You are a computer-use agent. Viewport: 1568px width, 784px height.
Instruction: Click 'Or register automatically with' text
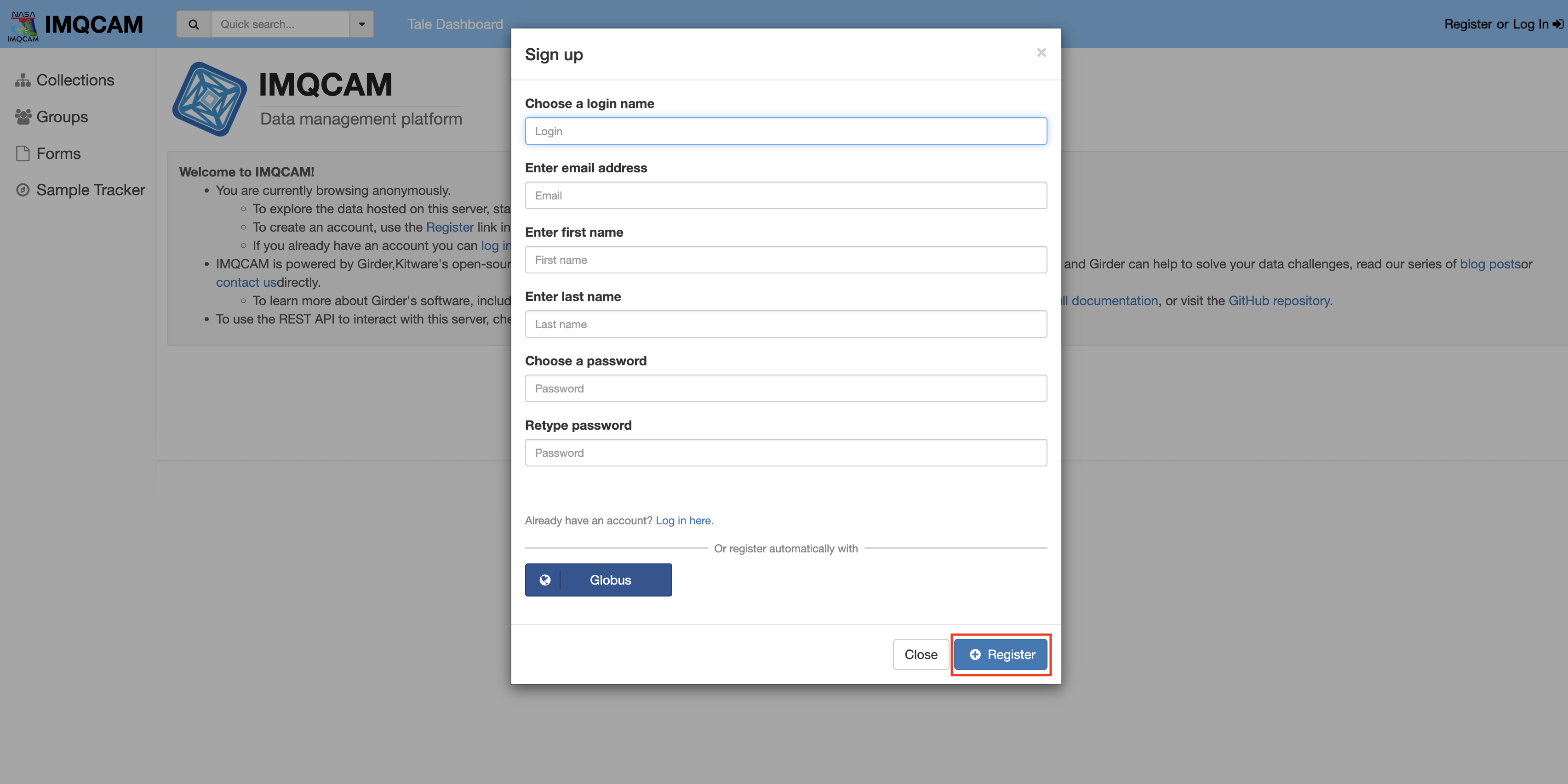coord(786,549)
